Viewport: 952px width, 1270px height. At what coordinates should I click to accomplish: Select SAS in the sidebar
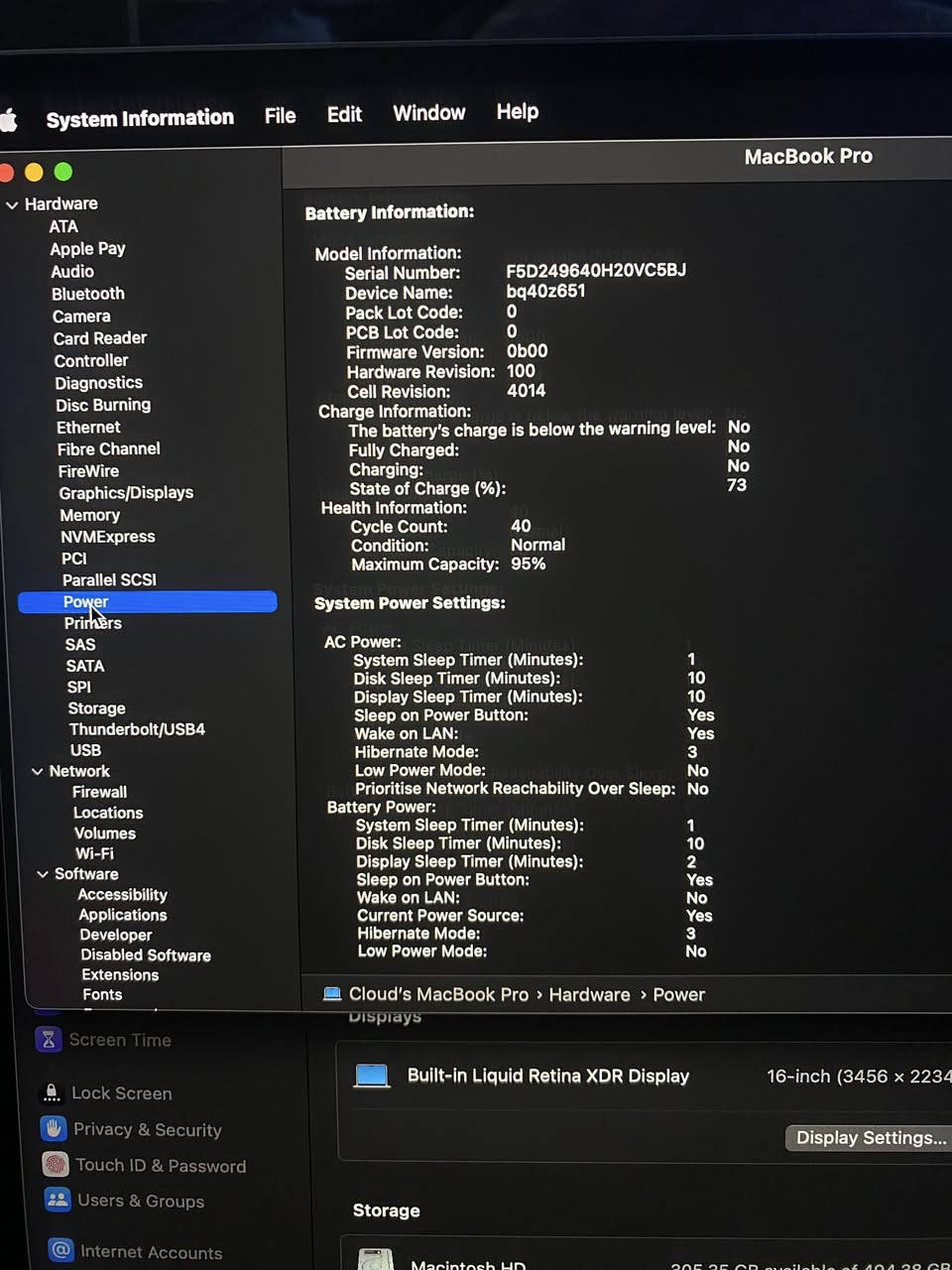(80, 645)
